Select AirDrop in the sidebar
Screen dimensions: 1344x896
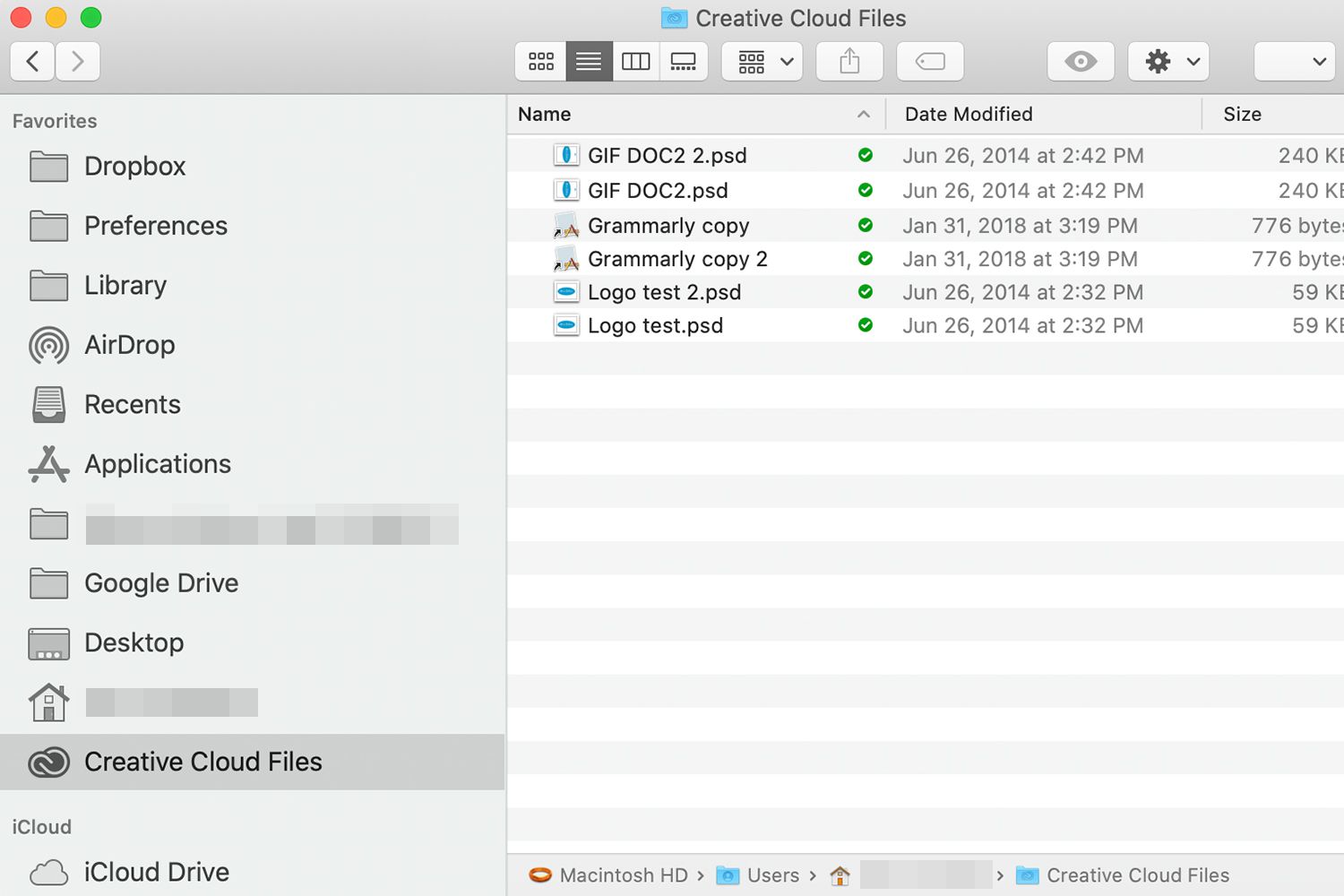click(253, 345)
